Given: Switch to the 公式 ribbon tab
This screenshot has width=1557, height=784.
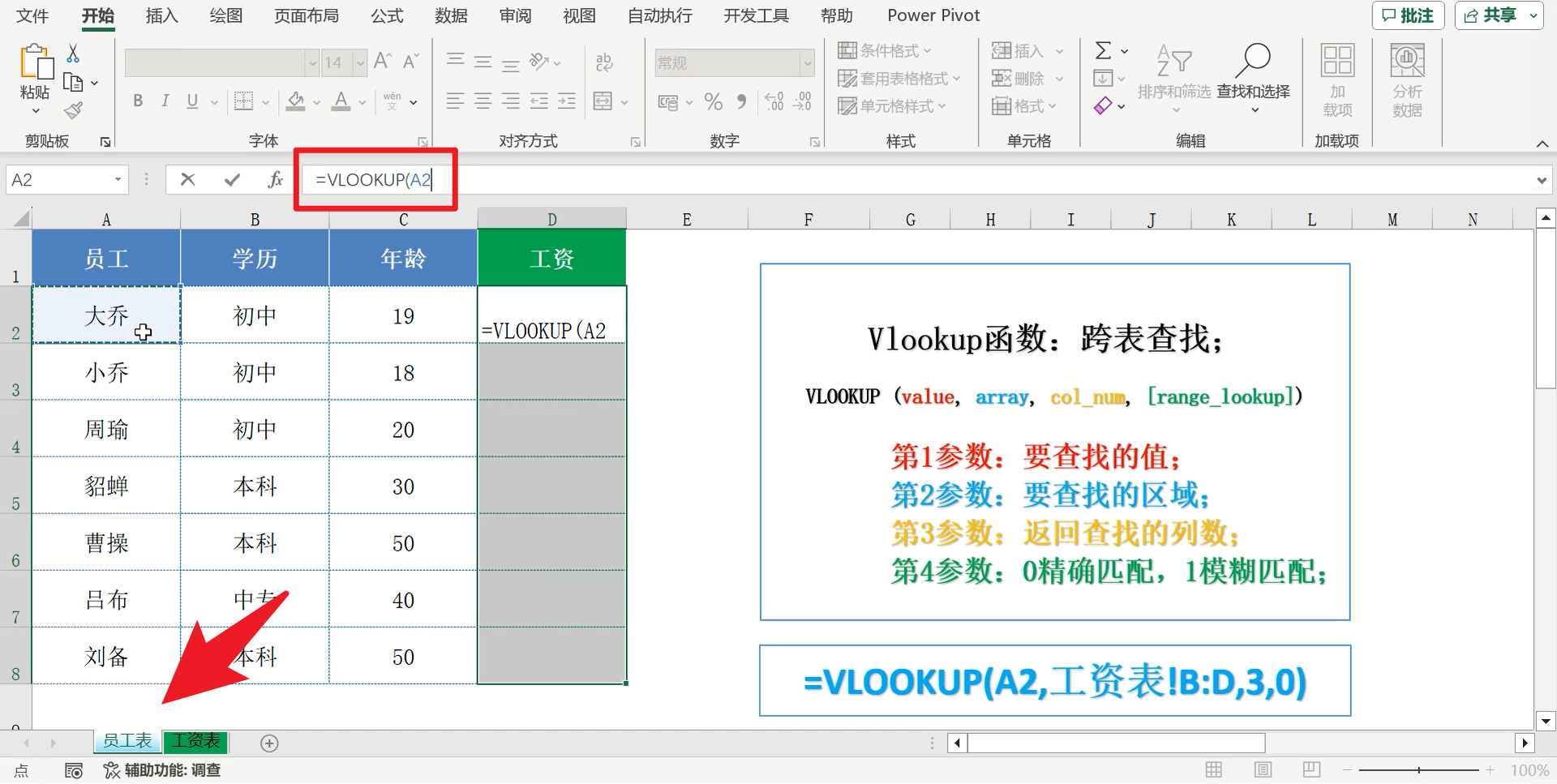Looking at the screenshot, I should click(387, 15).
